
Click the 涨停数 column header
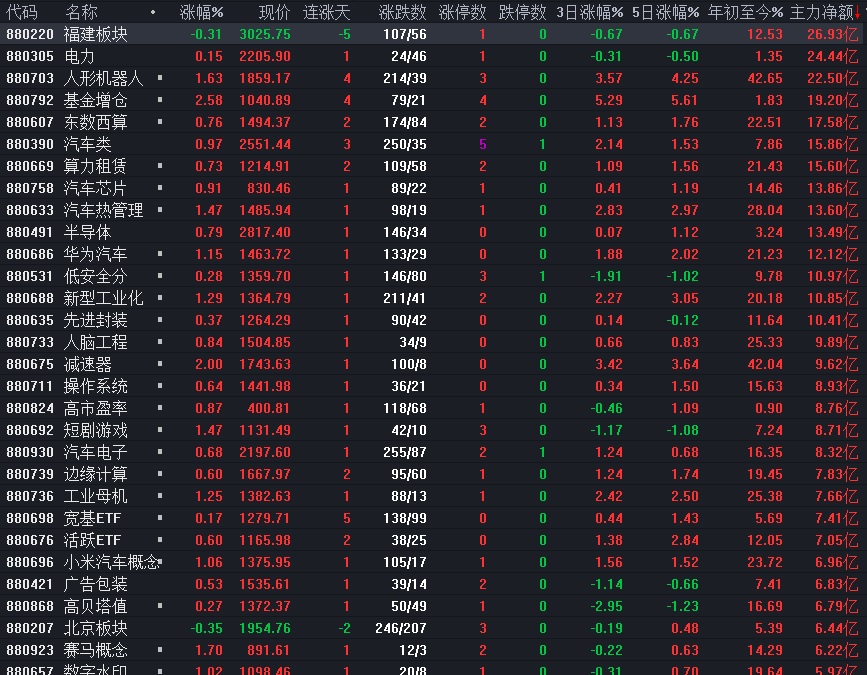click(462, 12)
